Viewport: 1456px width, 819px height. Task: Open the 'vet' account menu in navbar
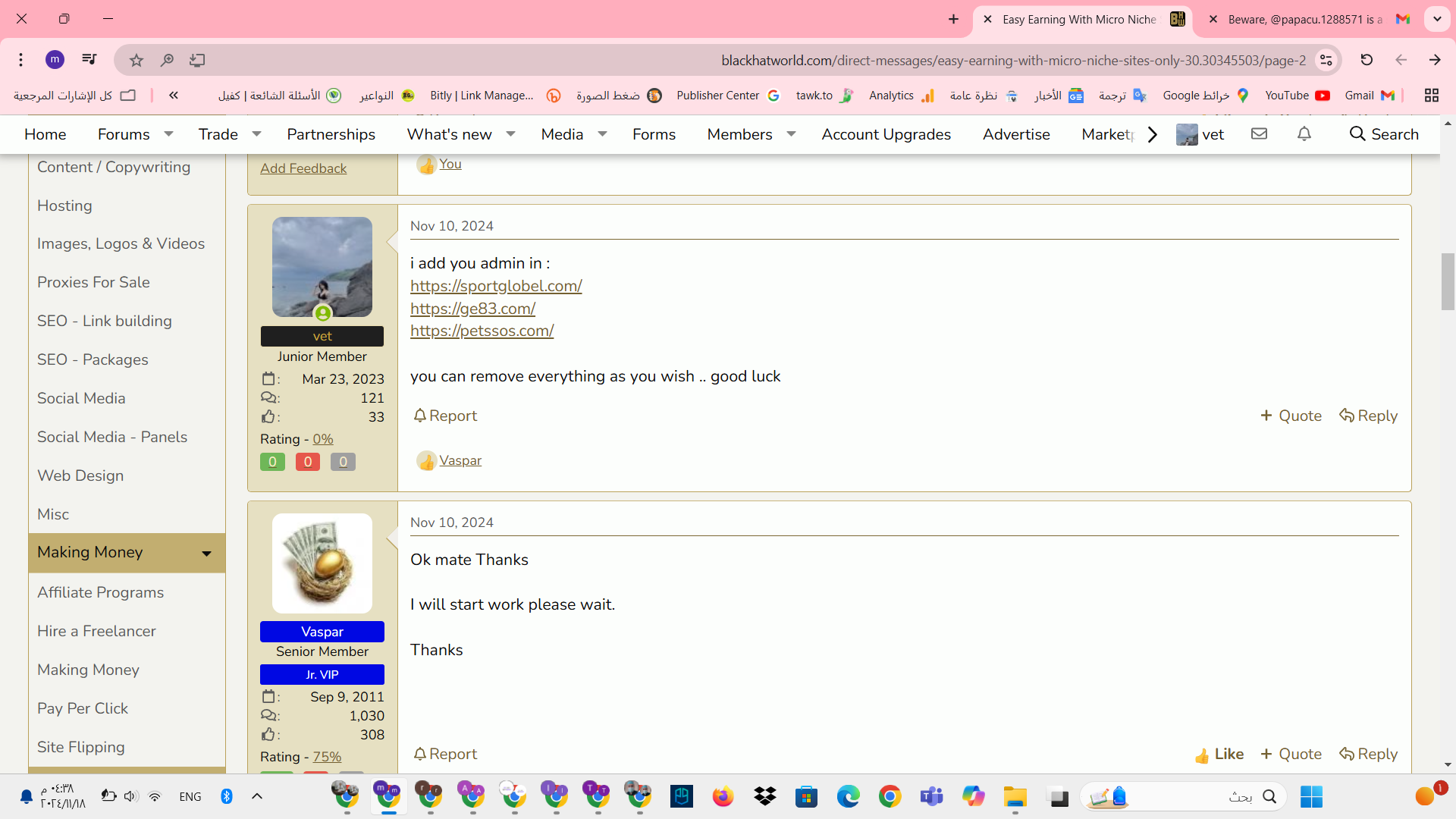coord(1200,134)
